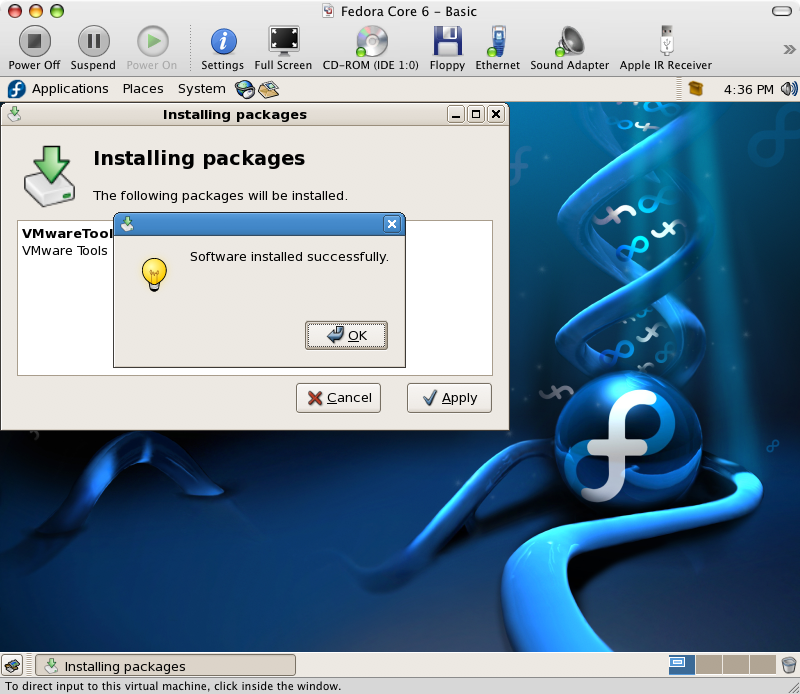Switch to the first workspace
The height and width of the screenshot is (694, 800).
[682, 665]
